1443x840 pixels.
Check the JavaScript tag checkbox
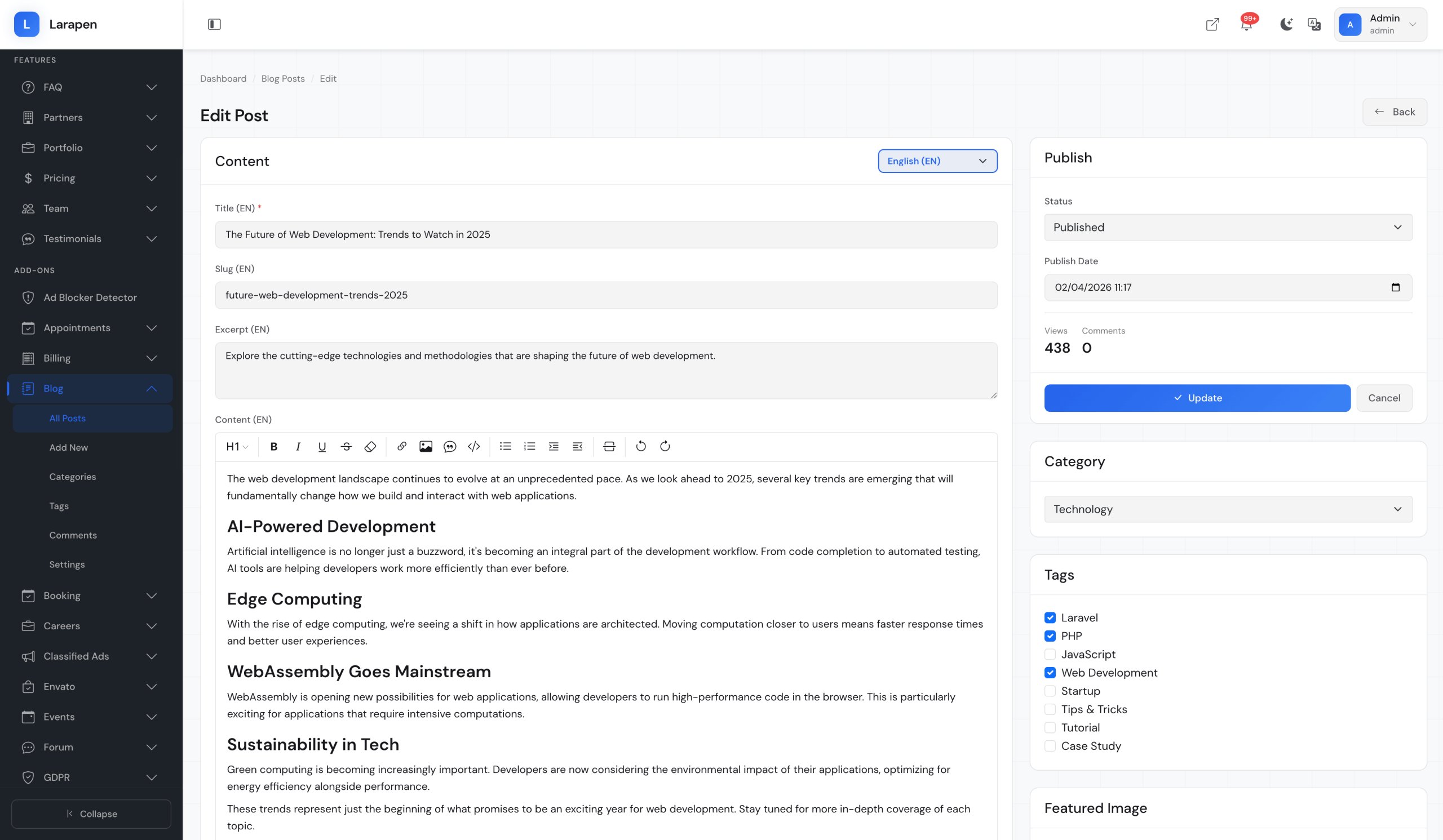click(x=1050, y=654)
